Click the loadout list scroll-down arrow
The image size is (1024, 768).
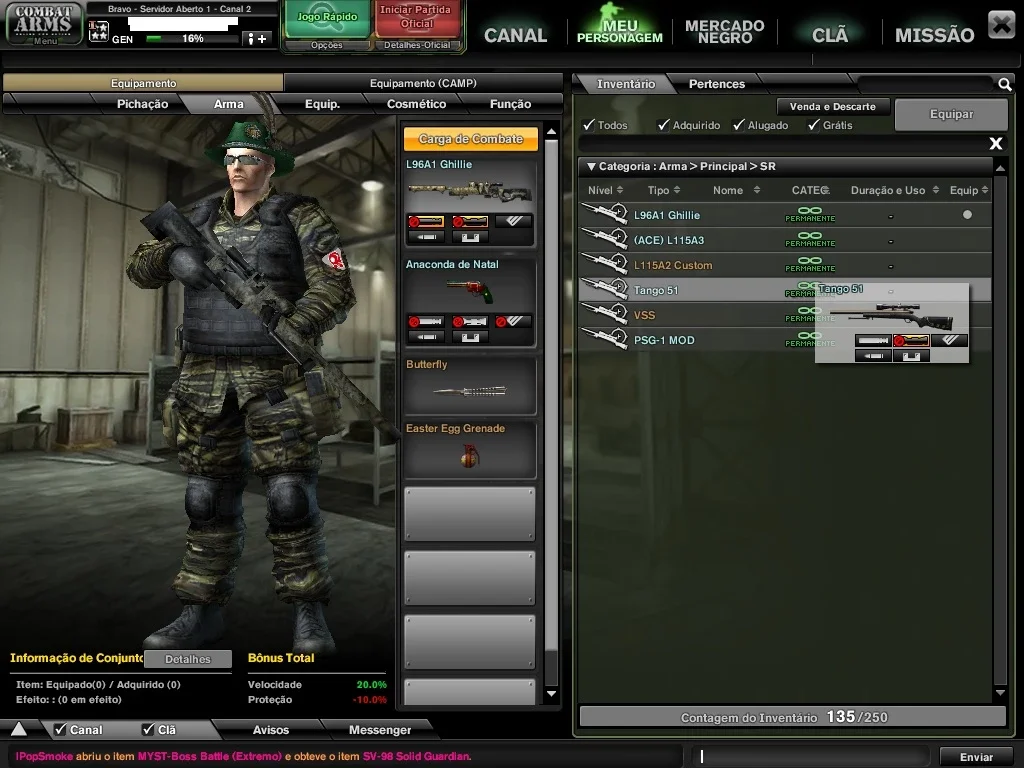(x=551, y=694)
